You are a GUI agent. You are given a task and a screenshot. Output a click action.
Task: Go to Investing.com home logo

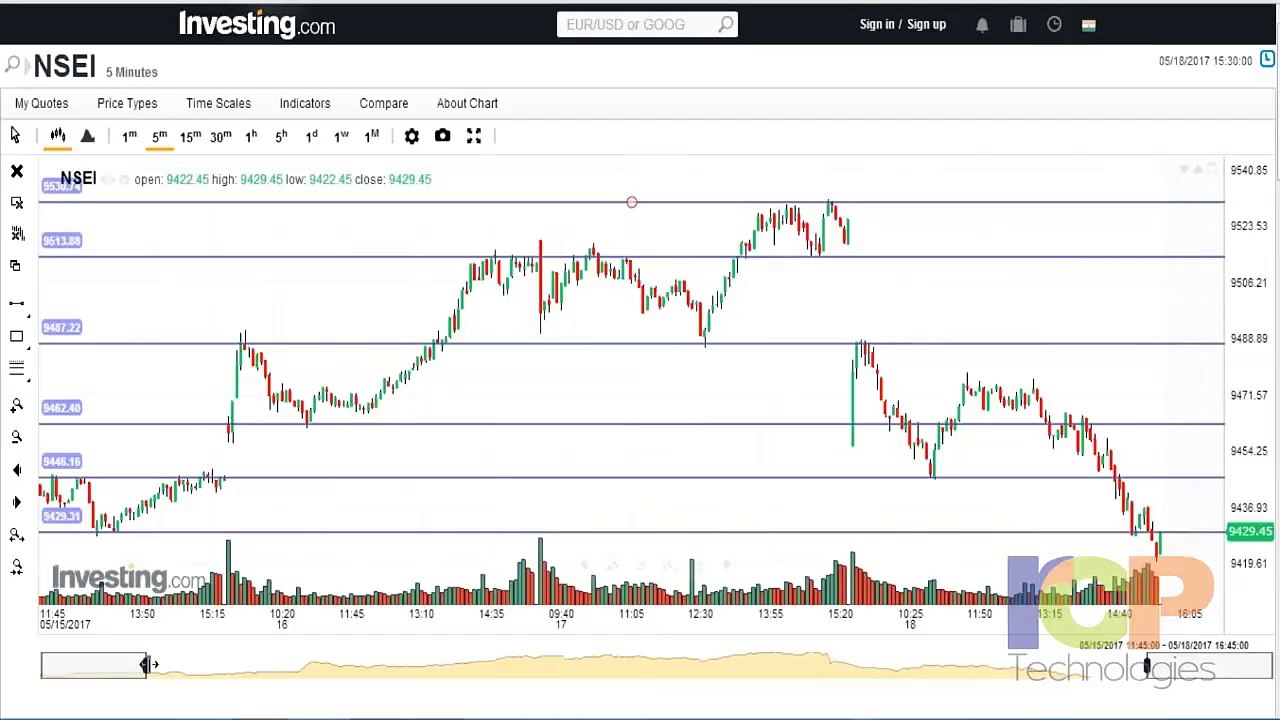coord(257,24)
